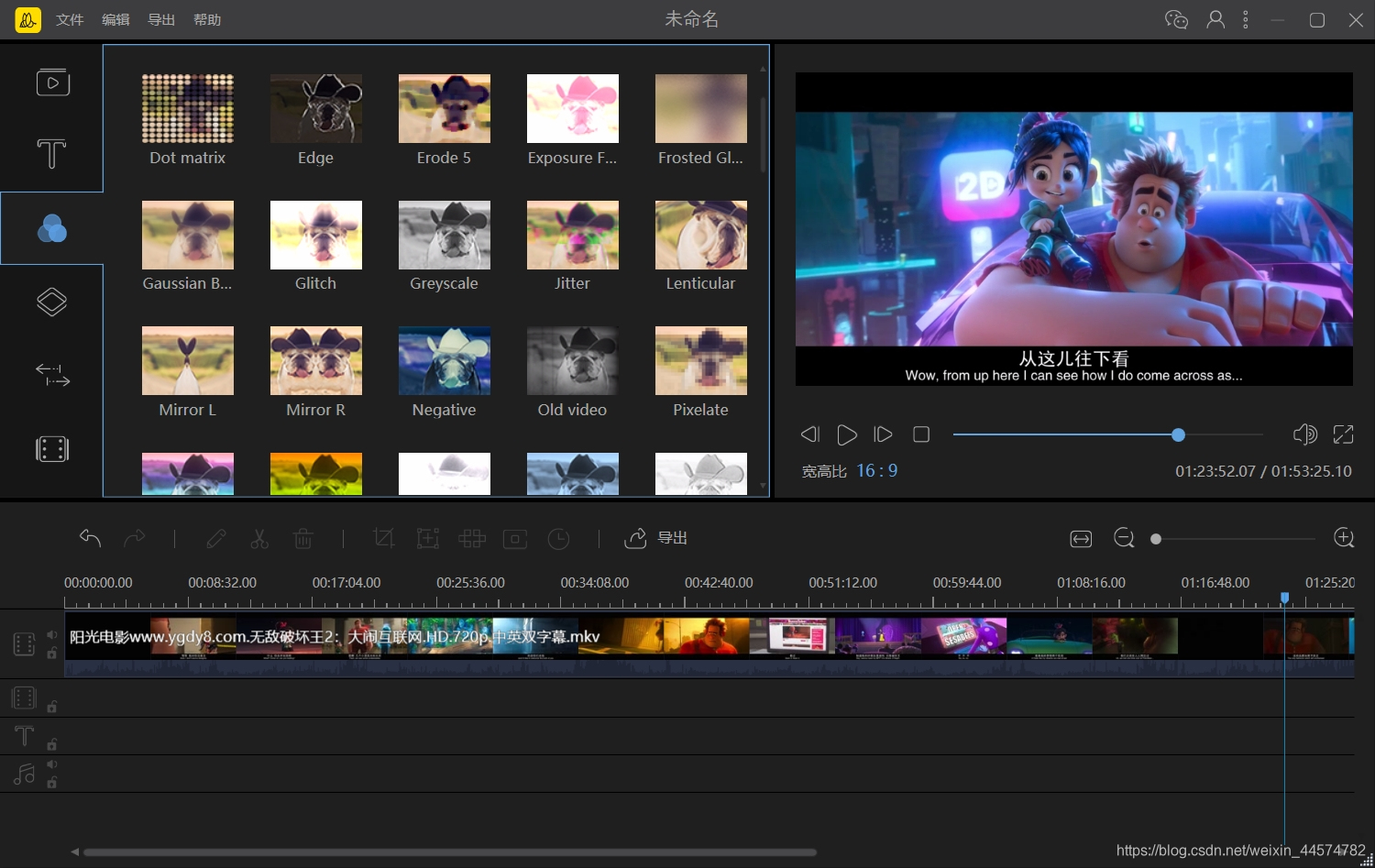Open the three-dot more options menu

pos(1245,19)
